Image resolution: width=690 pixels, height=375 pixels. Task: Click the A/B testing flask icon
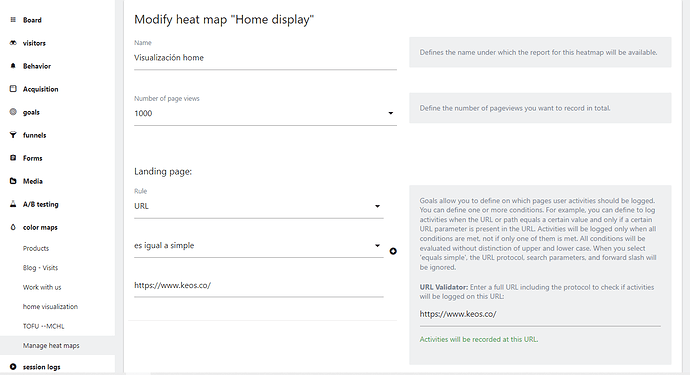point(13,204)
